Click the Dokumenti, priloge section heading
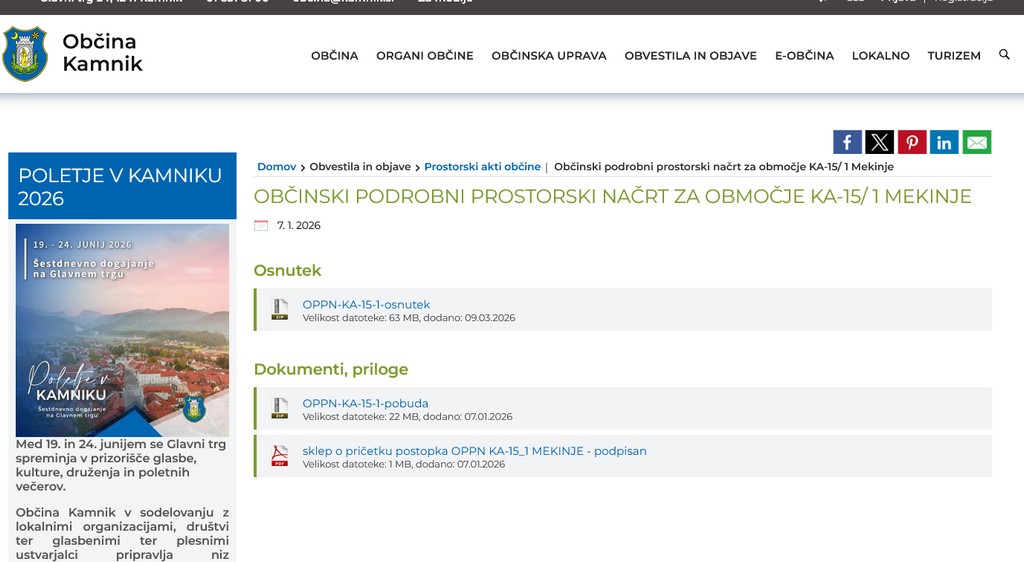This screenshot has width=1024, height=562. (x=331, y=369)
